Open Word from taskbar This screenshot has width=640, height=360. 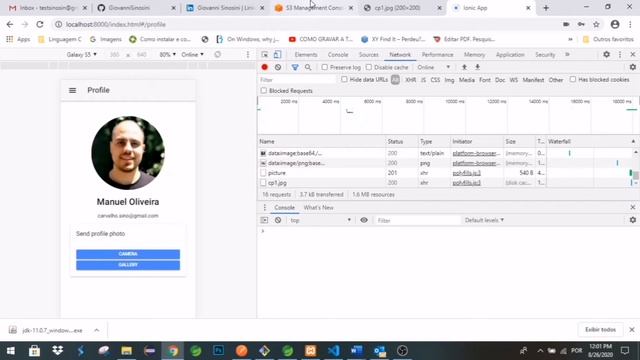pyautogui.click(x=356, y=351)
